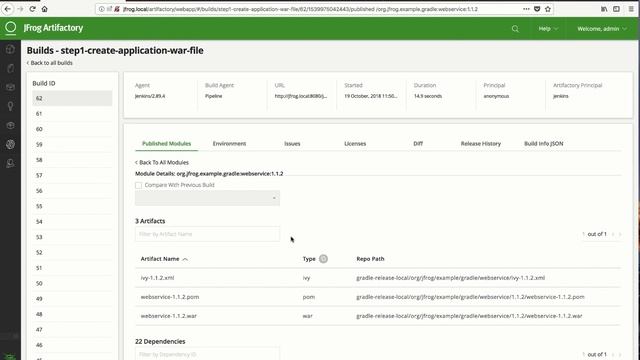
Task: Show site information icon in address bar
Action: point(102,9)
